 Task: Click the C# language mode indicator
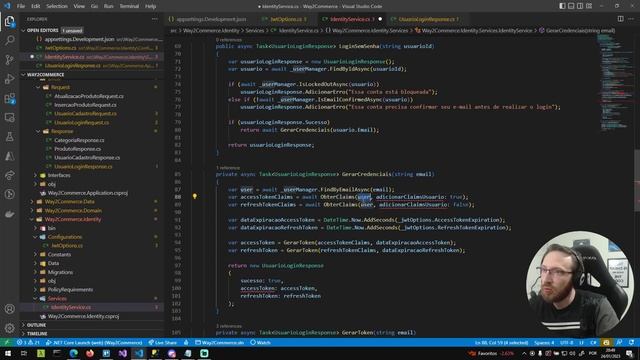pyautogui.click(x=593, y=342)
